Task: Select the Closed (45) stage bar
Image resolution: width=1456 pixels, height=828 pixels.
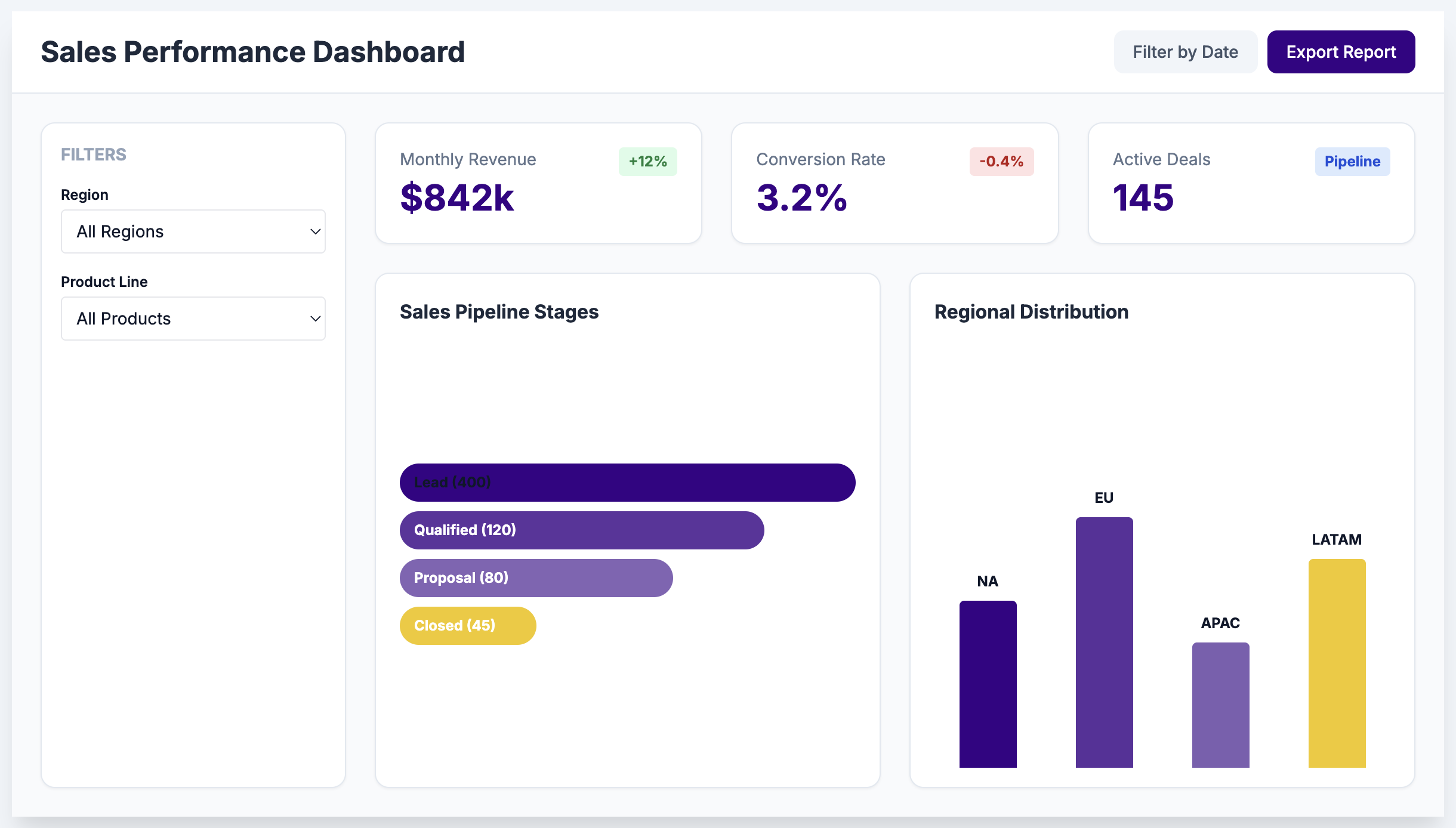Action: 467,625
